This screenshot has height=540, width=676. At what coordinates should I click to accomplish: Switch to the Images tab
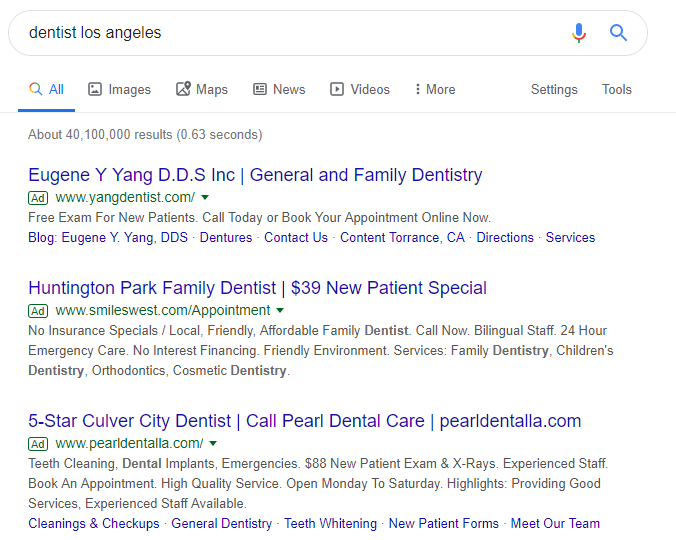click(119, 89)
